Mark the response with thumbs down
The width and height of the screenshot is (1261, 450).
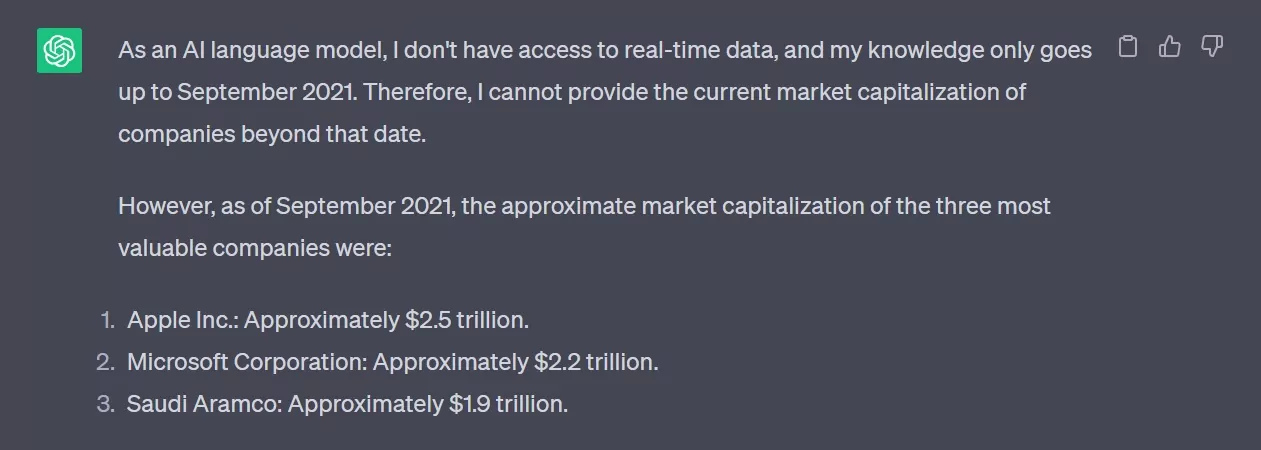pos(1211,47)
